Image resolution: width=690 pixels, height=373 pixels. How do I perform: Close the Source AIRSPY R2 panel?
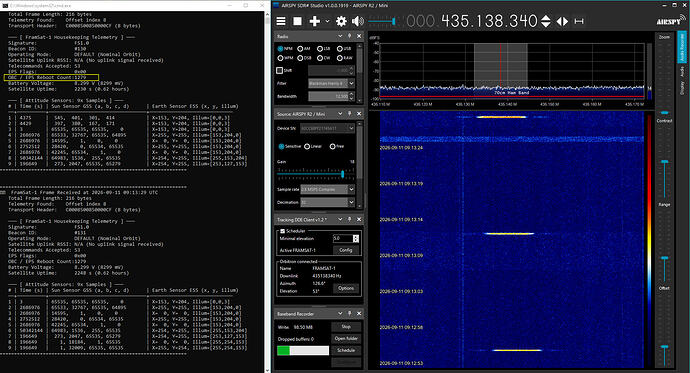[359, 114]
